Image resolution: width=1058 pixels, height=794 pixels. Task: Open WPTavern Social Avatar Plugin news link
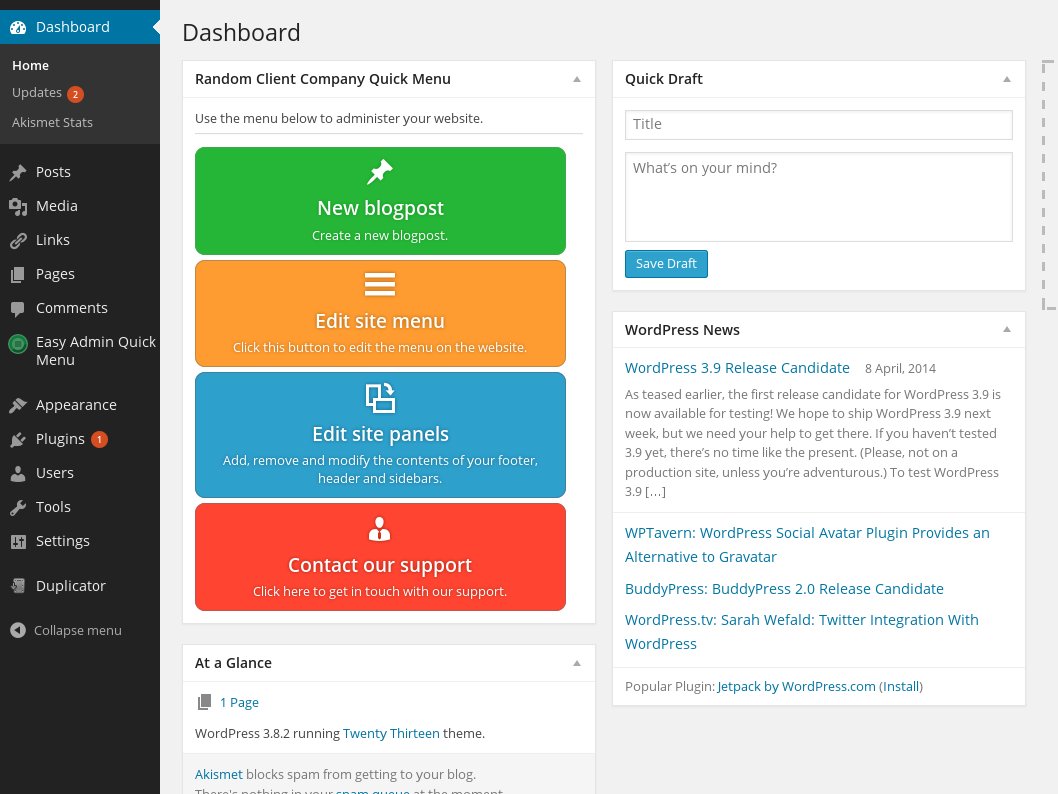807,545
